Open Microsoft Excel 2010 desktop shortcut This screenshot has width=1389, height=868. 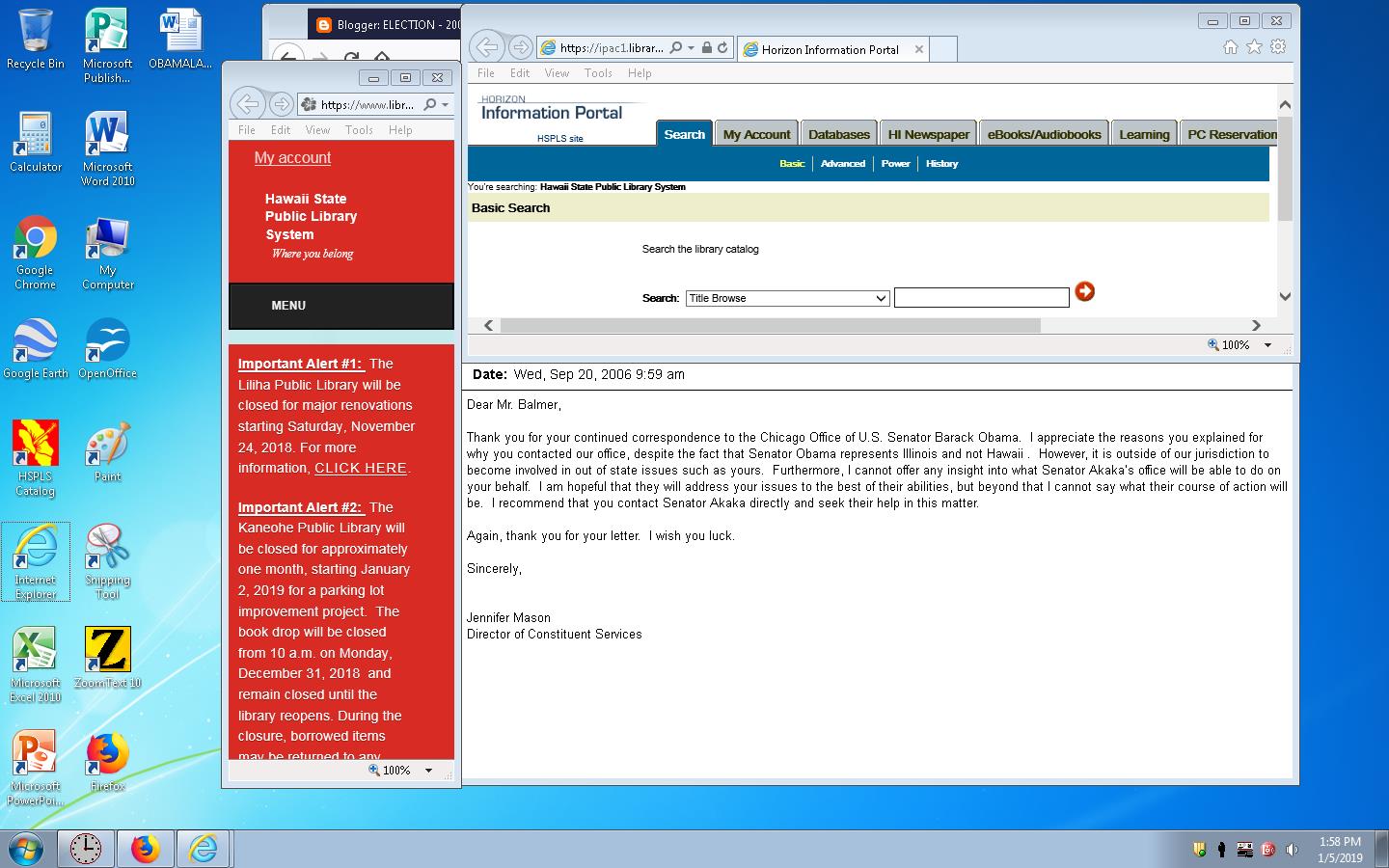[x=35, y=665]
